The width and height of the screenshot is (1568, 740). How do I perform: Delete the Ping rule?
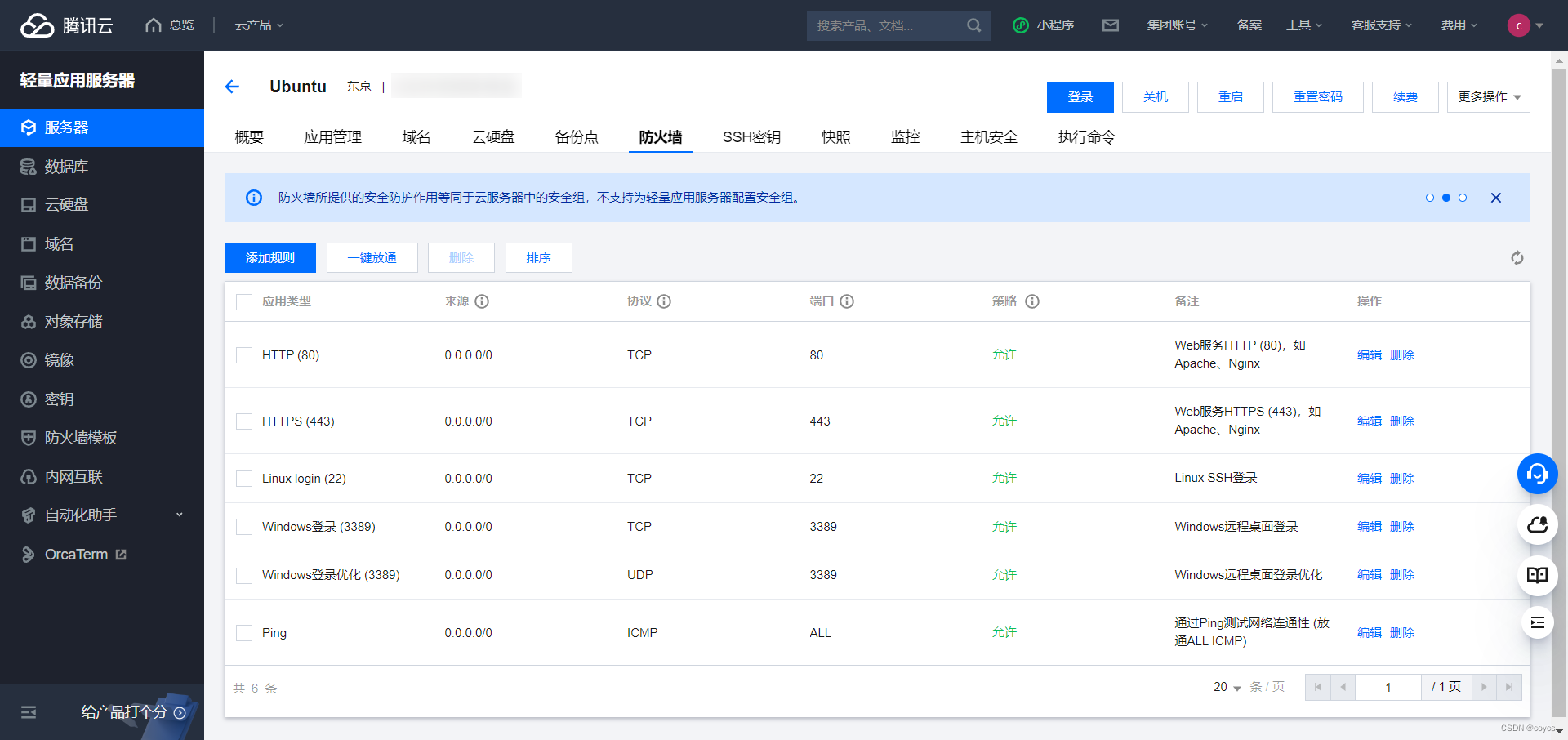coord(1402,633)
